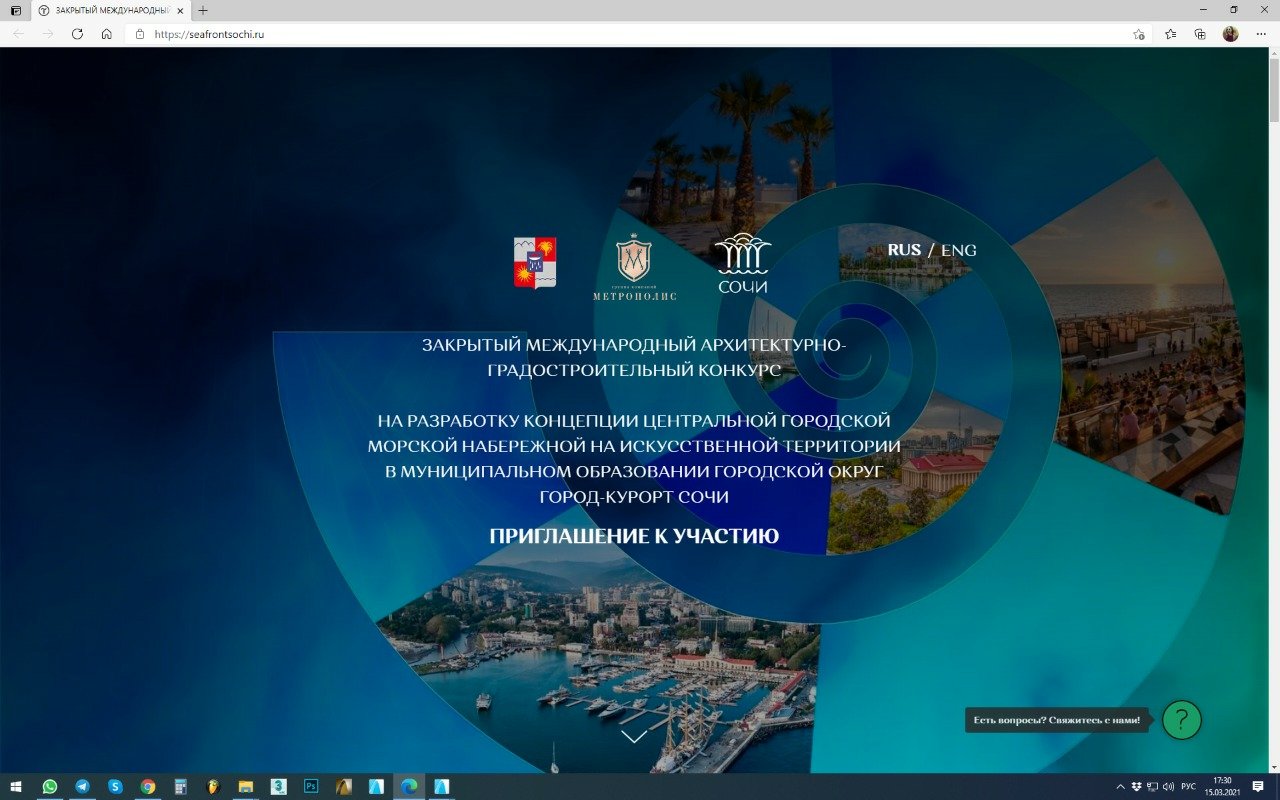
Task: Select the RUS language option
Action: pos(904,250)
